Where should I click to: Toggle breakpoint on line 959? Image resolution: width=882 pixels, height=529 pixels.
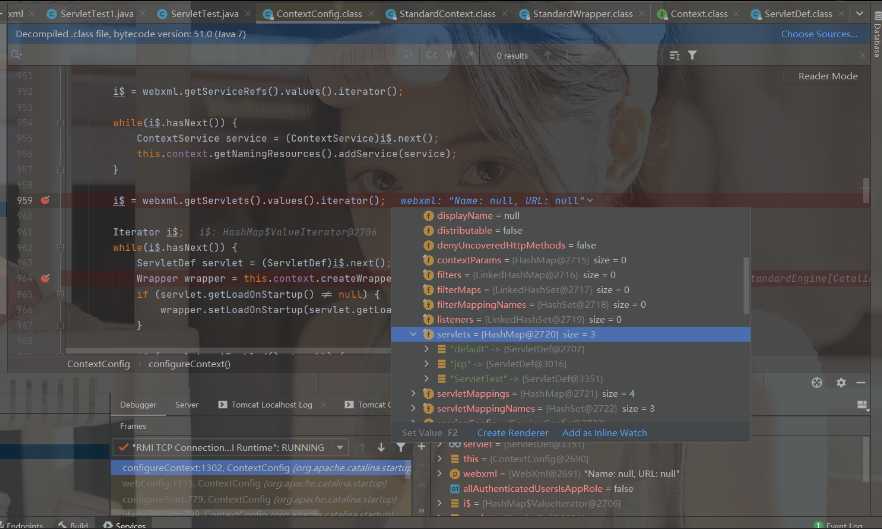click(45, 200)
